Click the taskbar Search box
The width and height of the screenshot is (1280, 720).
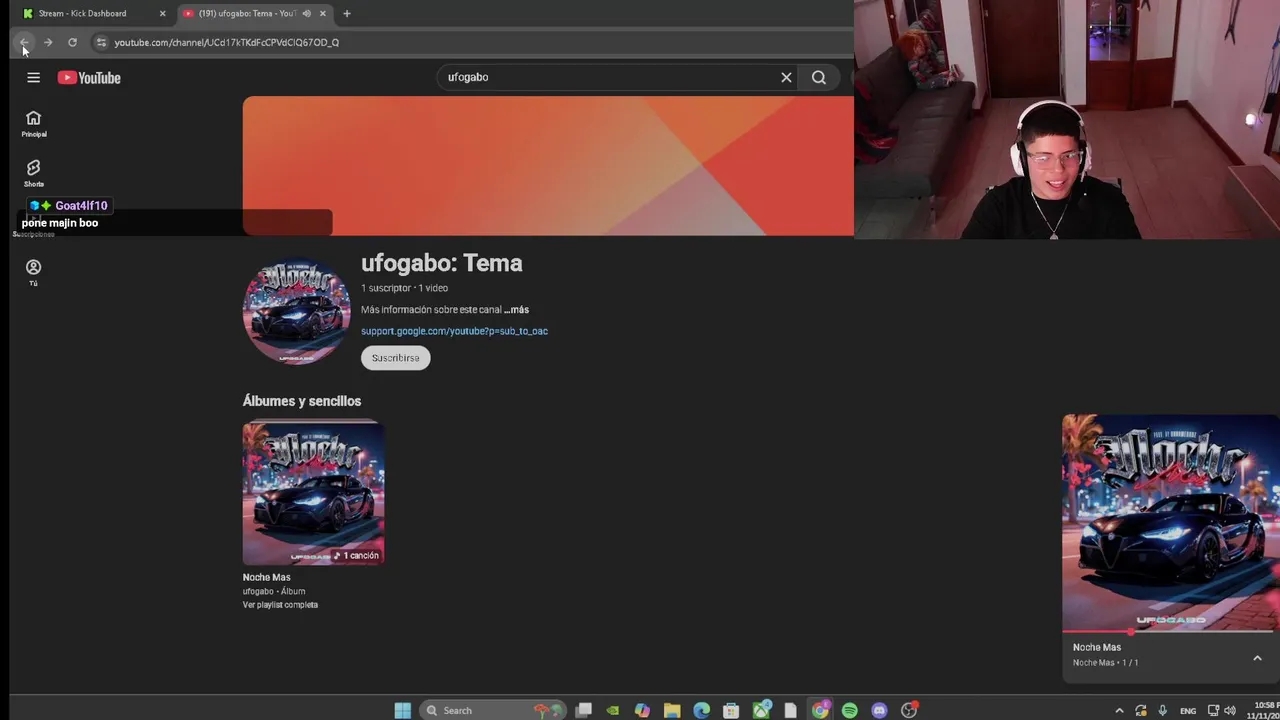click(494, 710)
